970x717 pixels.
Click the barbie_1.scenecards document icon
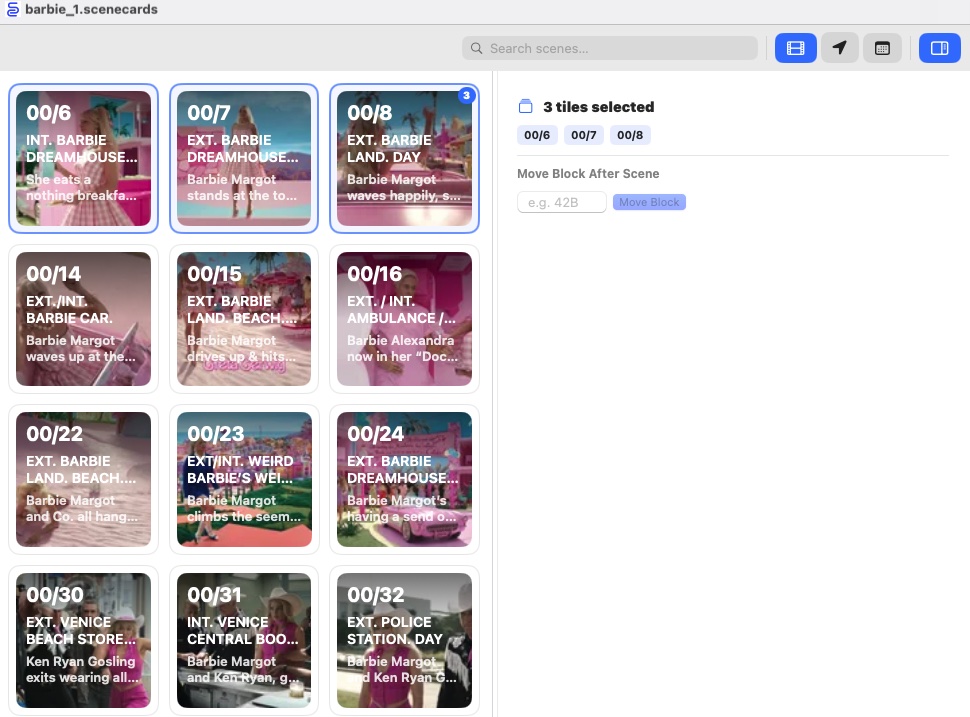[12, 9]
